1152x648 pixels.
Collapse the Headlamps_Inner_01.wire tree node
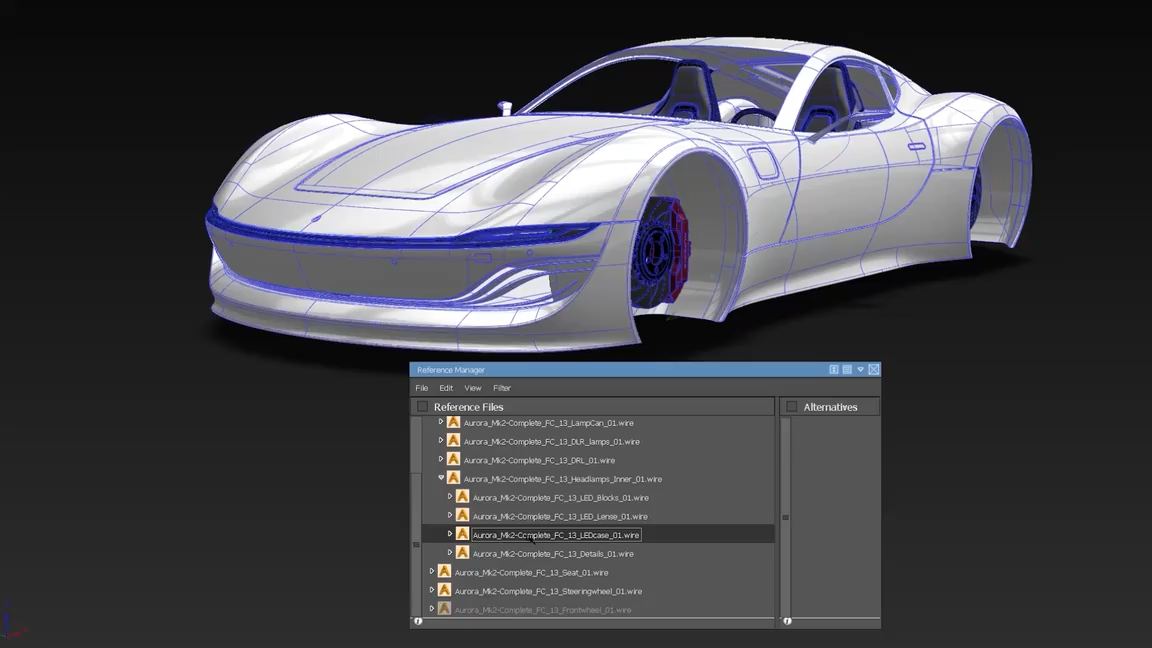coord(441,478)
